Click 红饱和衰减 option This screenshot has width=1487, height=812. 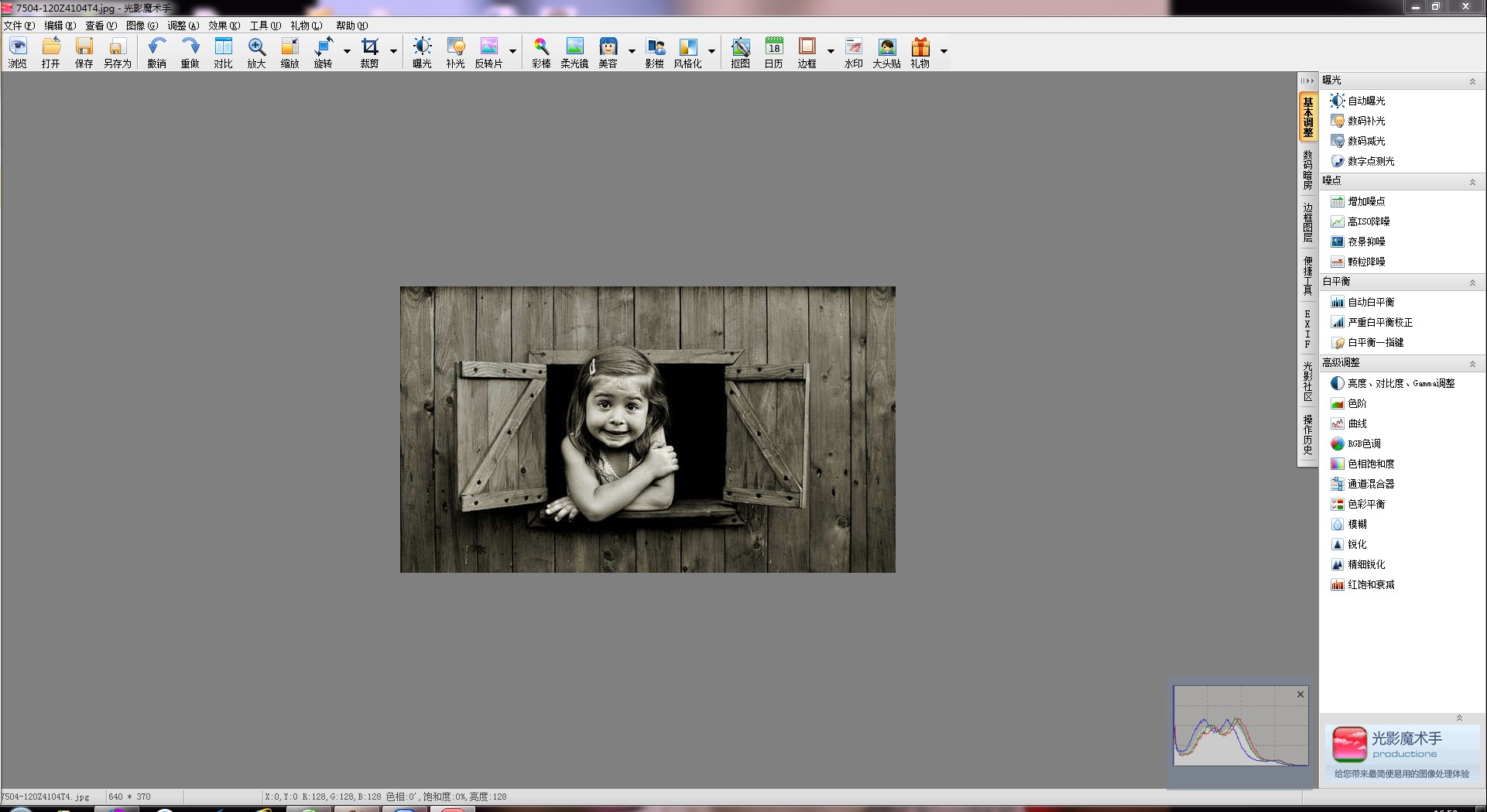pyautogui.click(x=1363, y=584)
